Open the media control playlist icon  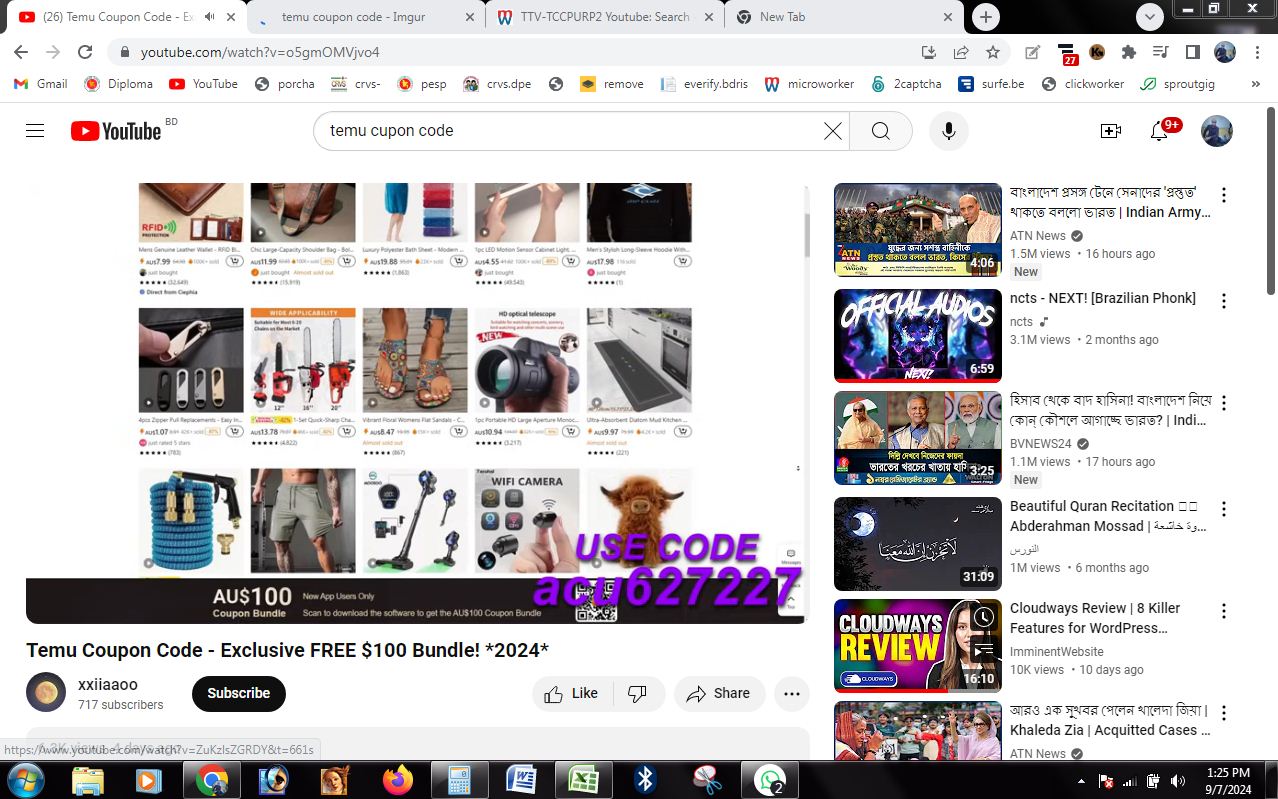pyautogui.click(x=1160, y=52)
